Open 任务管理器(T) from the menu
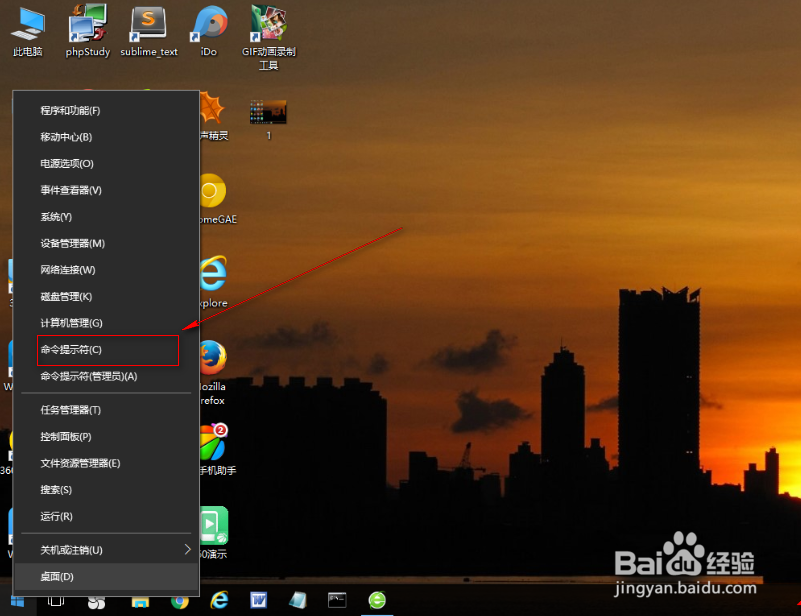Screen dimensions: 801x616 106,410
